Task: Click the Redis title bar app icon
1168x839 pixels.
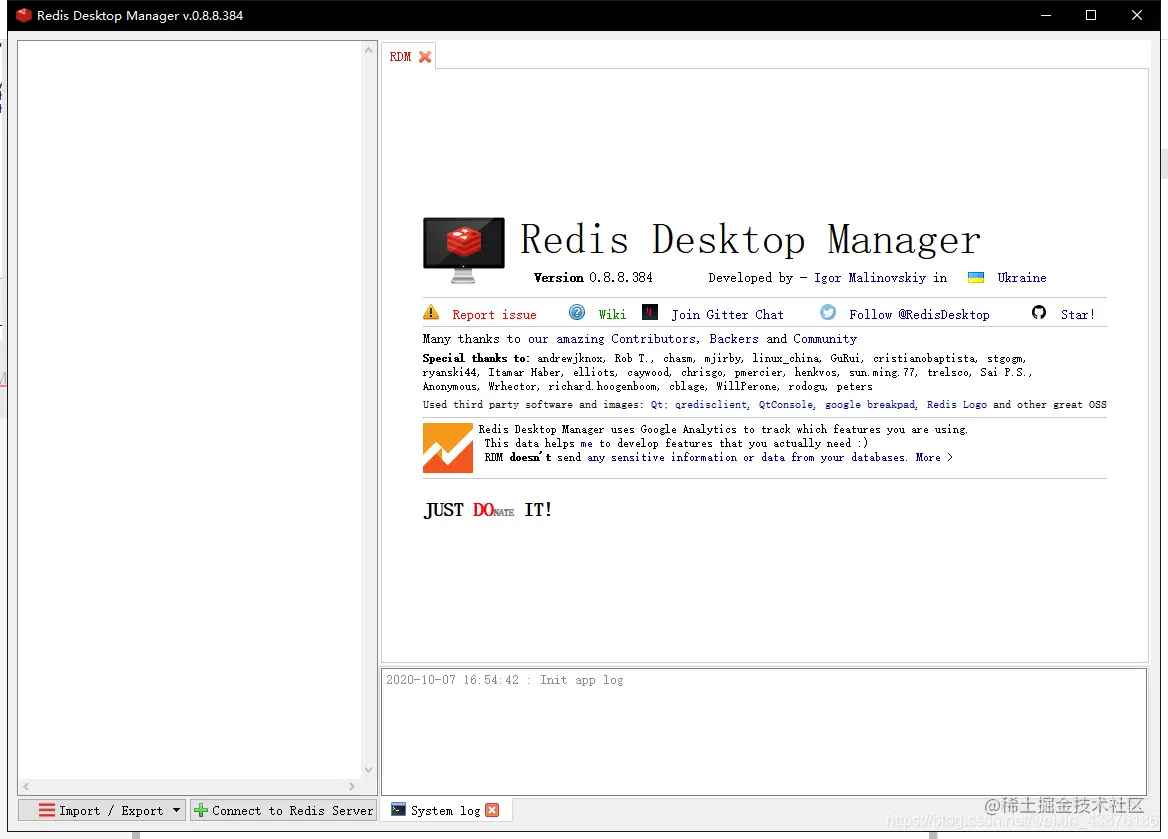Action: (24, 15)
